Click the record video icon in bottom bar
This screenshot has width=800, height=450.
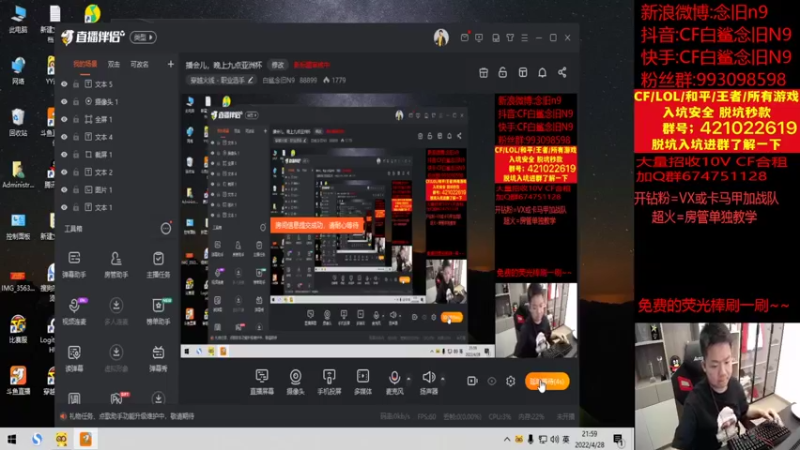click(x=472, y=381)
